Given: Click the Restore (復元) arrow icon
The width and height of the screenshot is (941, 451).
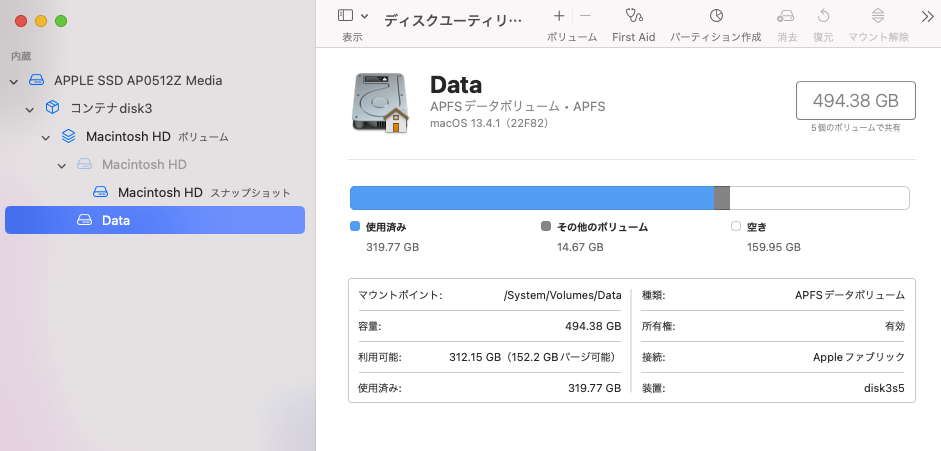Looking at the screenshot, I should coord(823,16).
